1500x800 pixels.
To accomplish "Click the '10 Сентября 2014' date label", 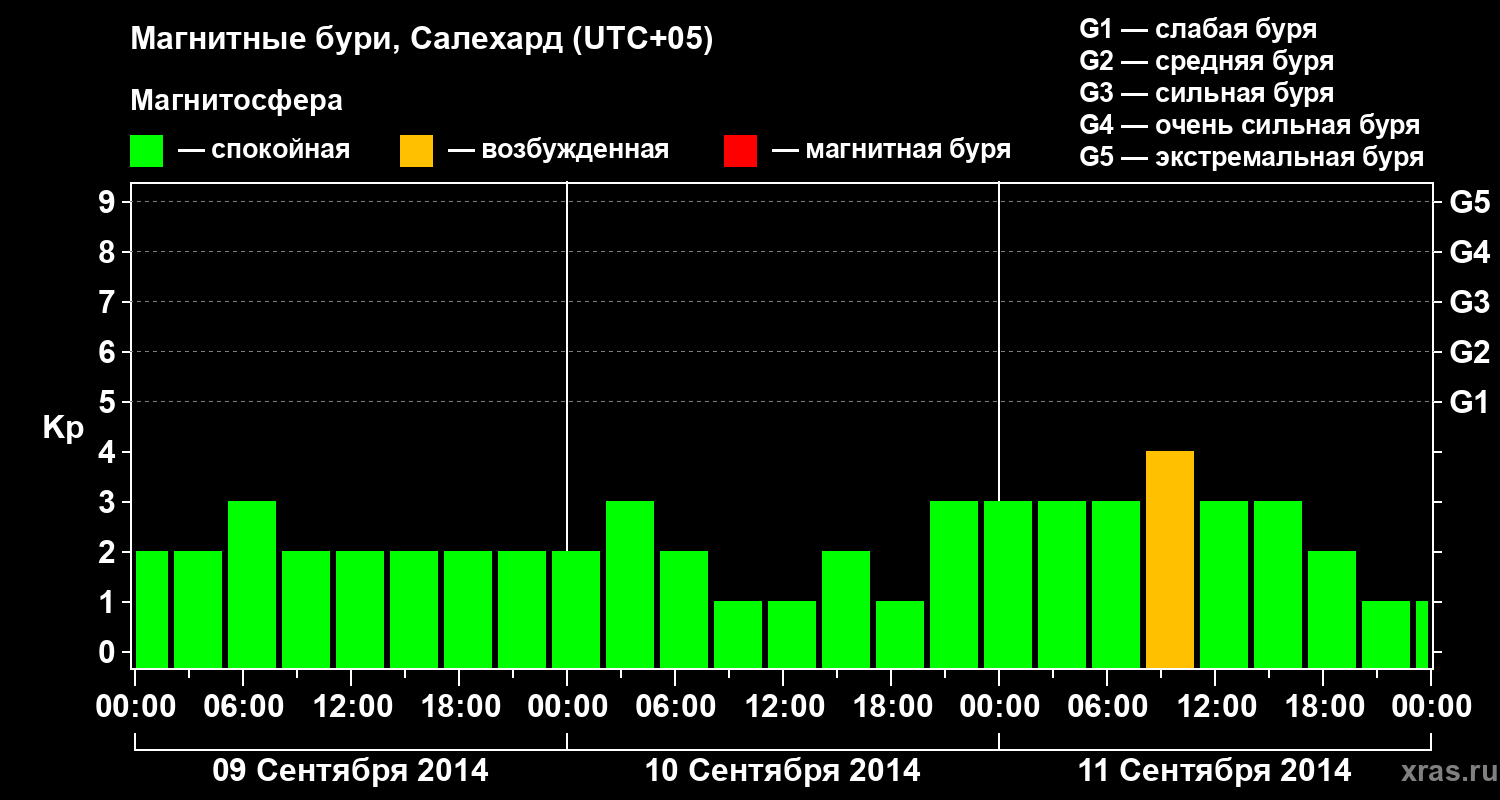I will (783, 771).
